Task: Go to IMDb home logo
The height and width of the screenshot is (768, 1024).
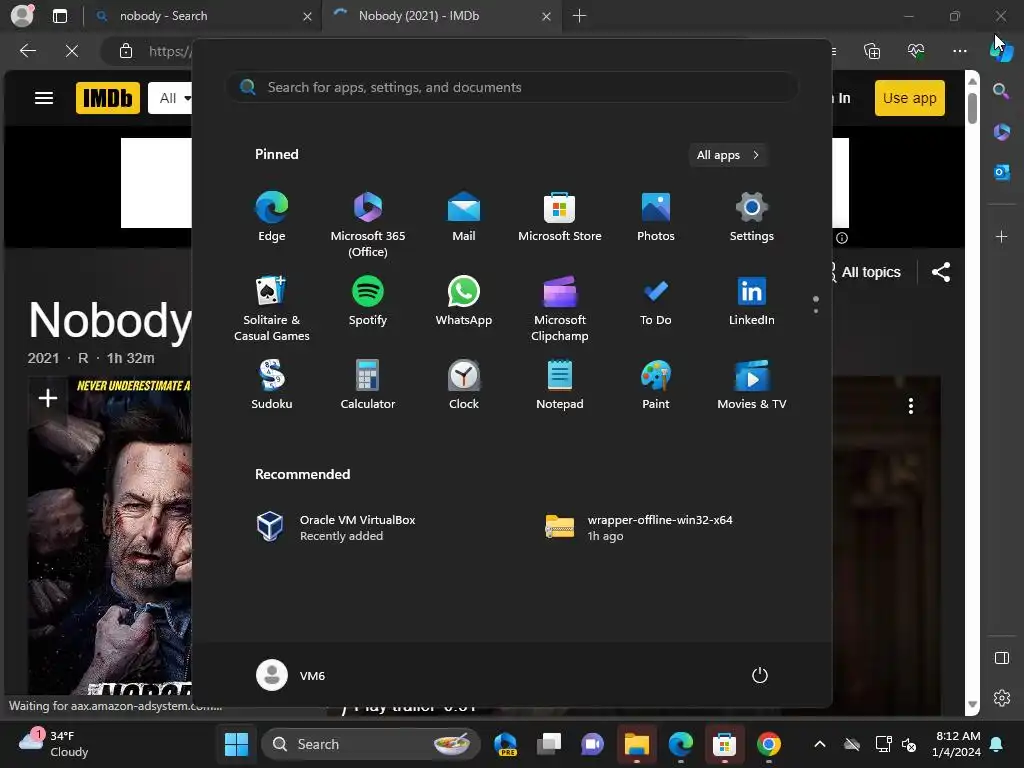Action: 108,99
